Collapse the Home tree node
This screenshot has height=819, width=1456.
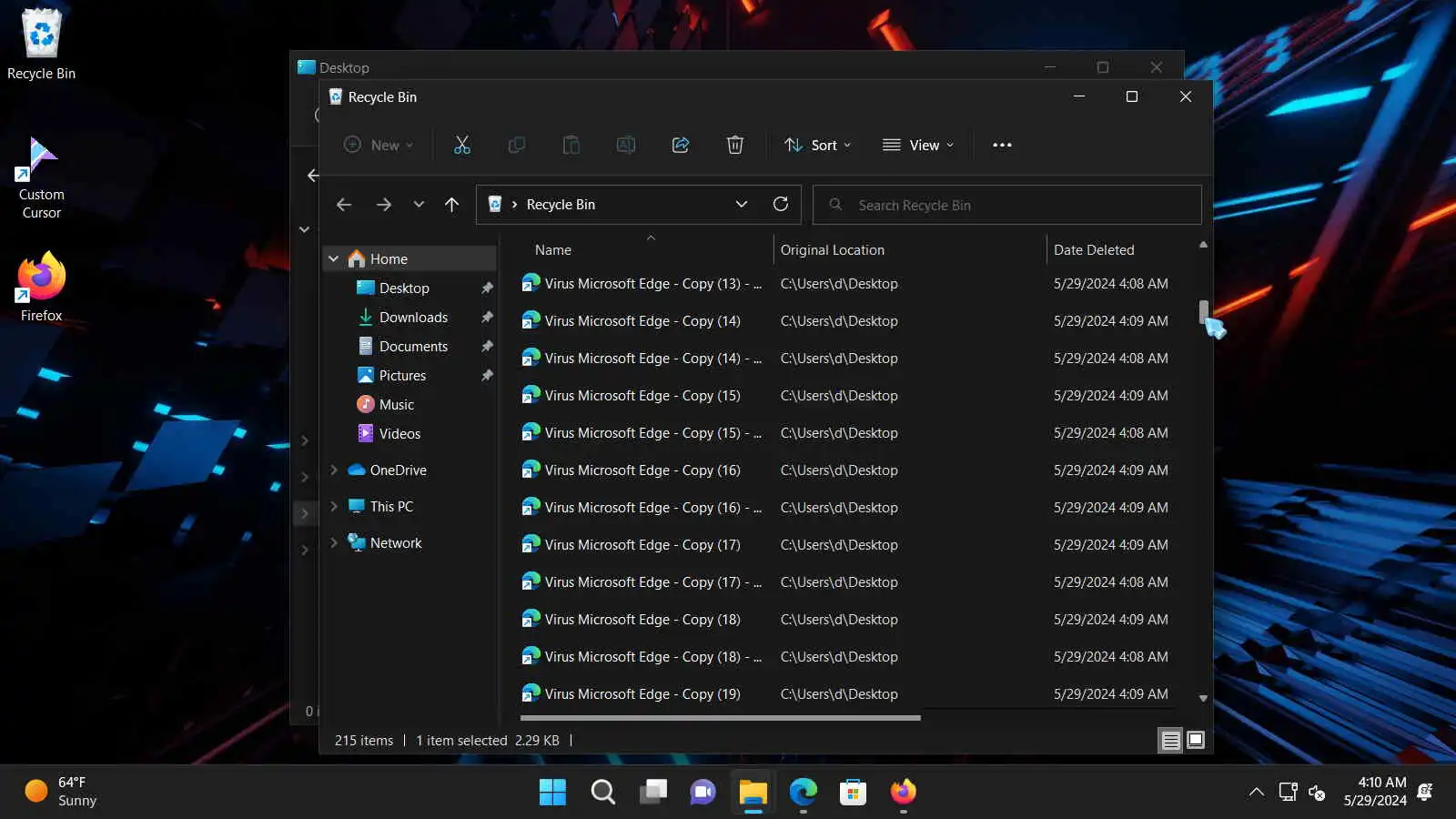[x=334, y=259]
